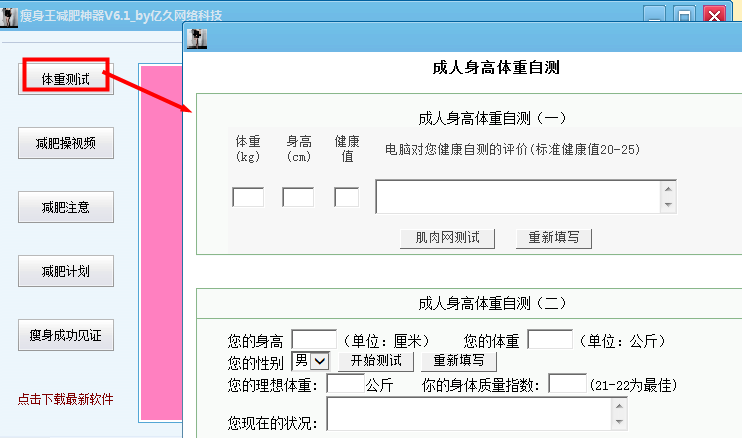This screenshot has width=742, height=438.
Task: Focus the 健康值 result field
Action: tap(346, 197)
